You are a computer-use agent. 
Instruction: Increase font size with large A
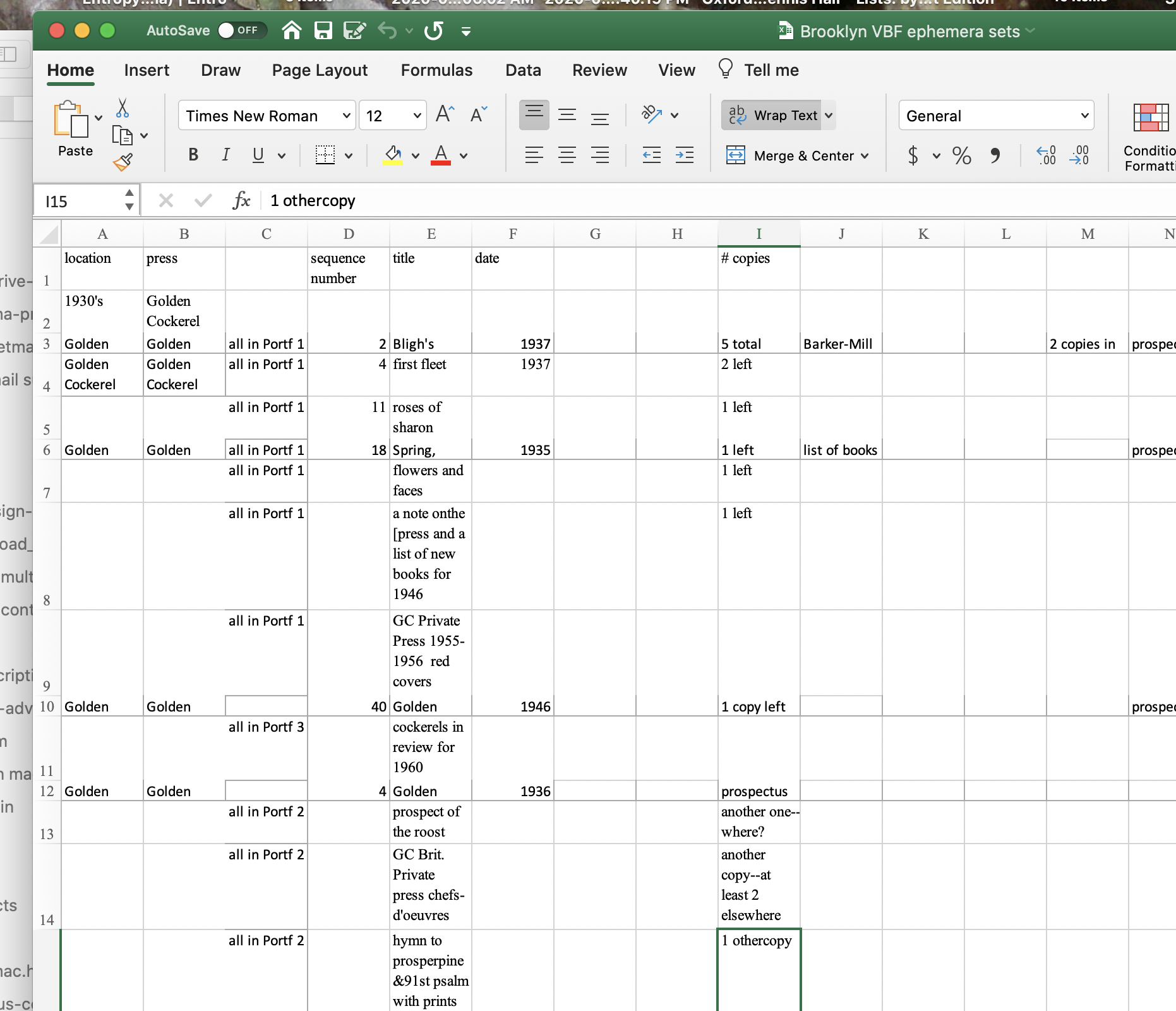445,114
